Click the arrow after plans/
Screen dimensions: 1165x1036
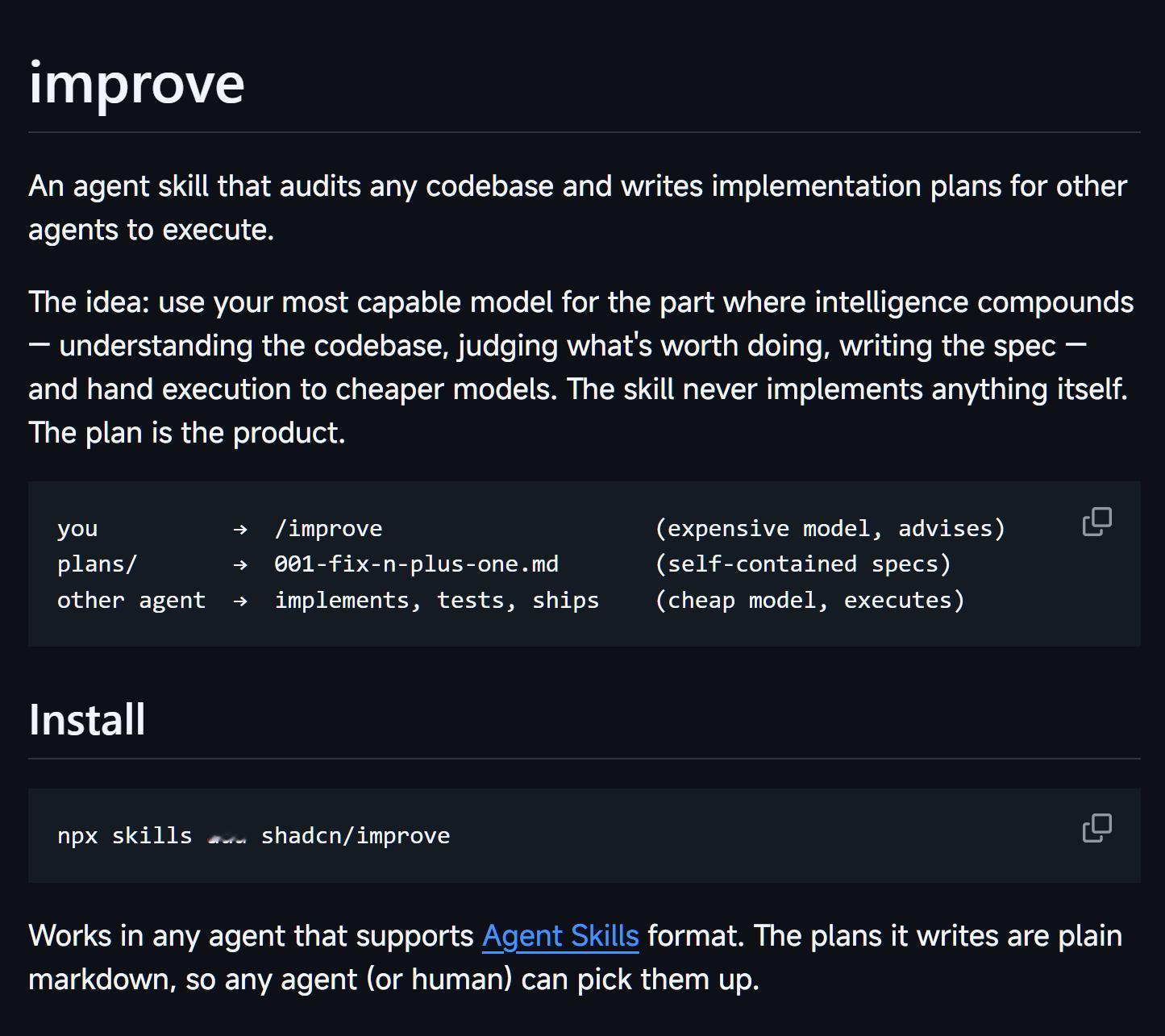[240, 564]
